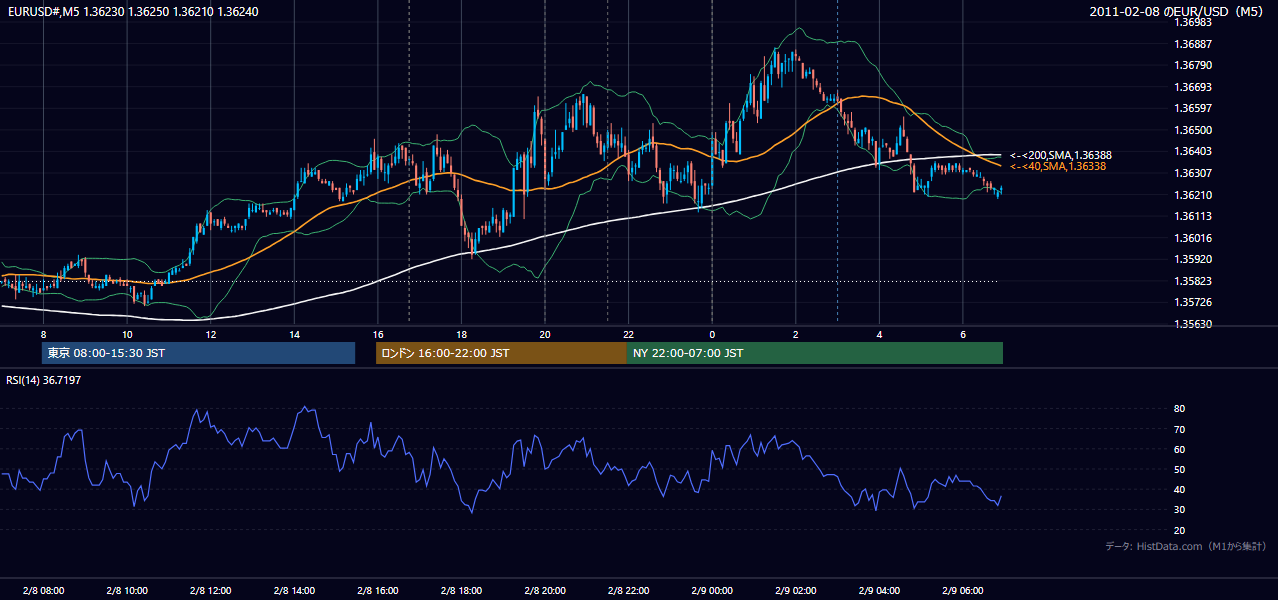Click RSI axis level 60
Viewport: 1278px width, 600px height.
pos(1179,449)
